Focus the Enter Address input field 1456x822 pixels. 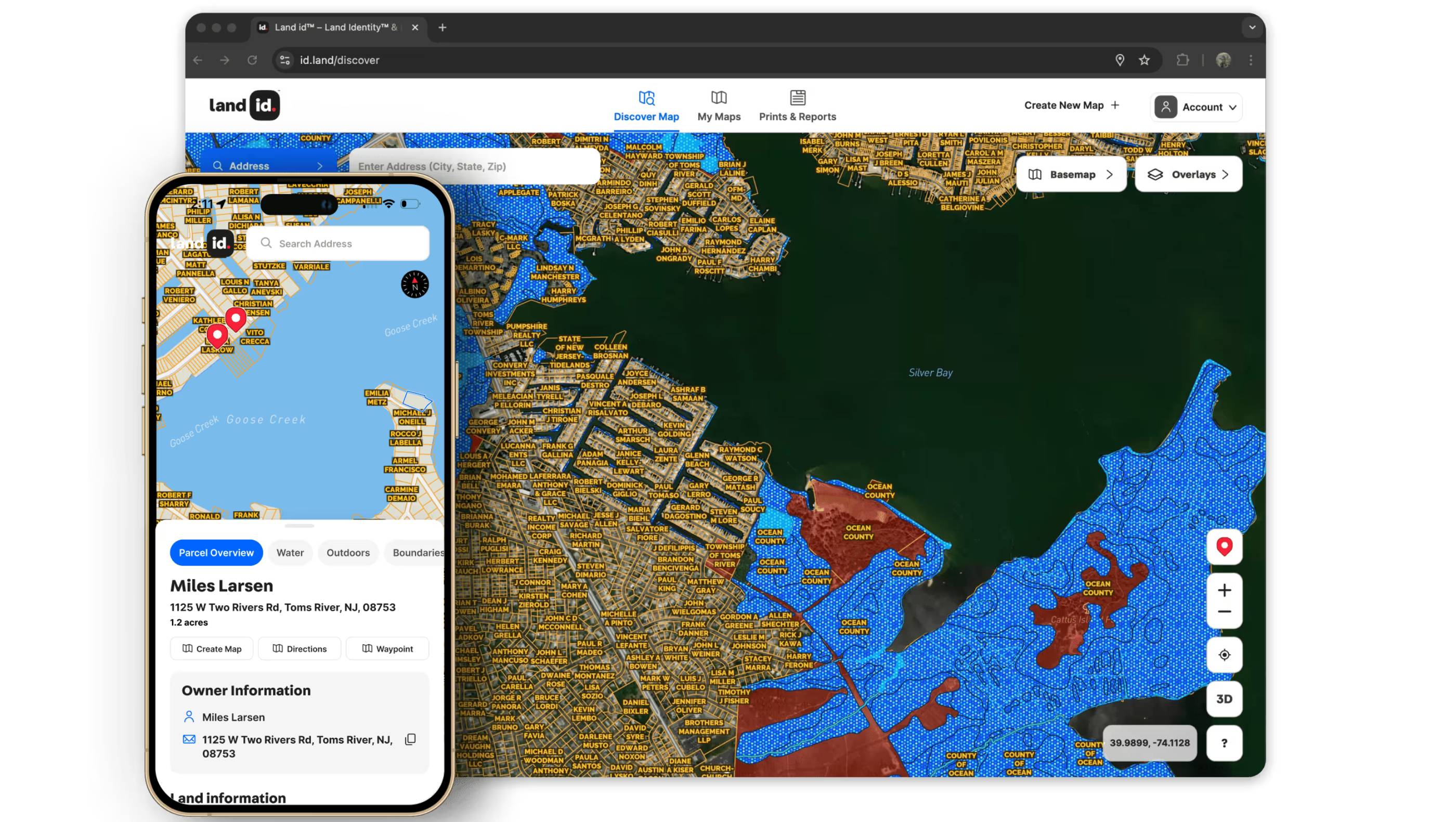[474, 166]
